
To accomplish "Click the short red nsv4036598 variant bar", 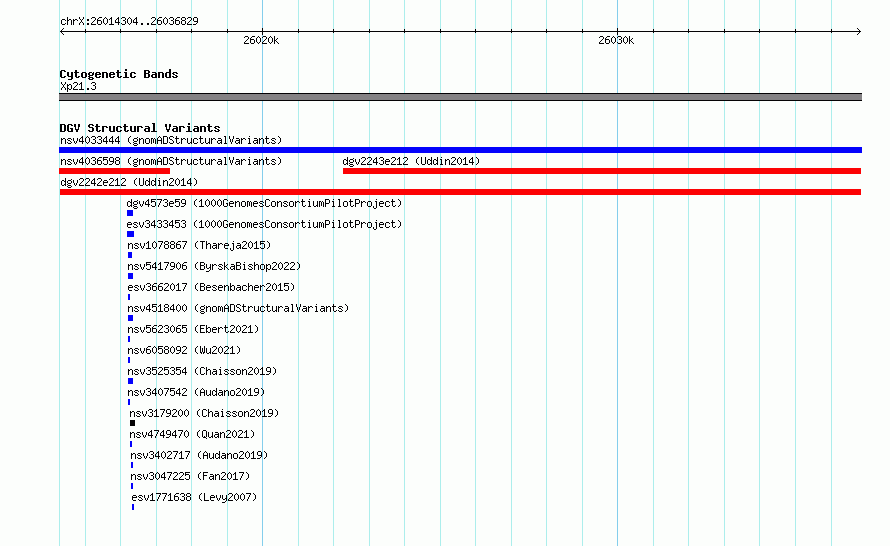I will tap(115, 171).
